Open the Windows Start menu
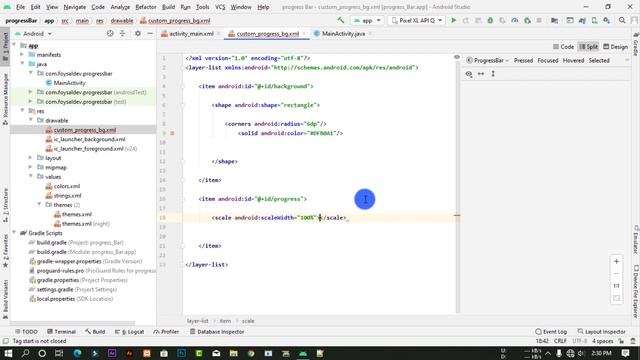Image resolution: width=640 pixels, height=360 pixels. click(x=8, y=353)
